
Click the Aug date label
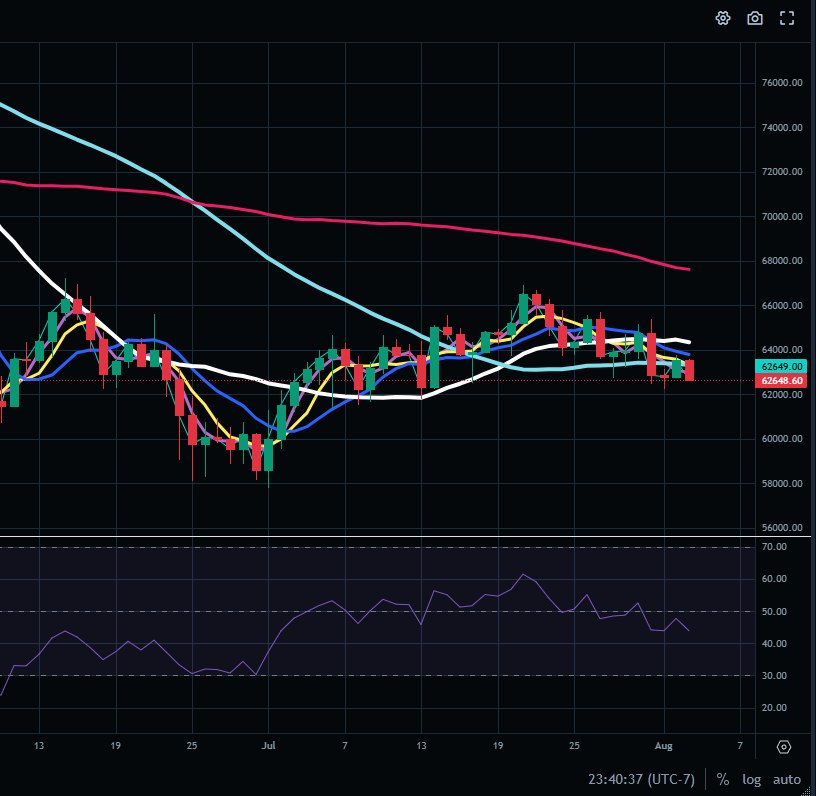[664, 746]
